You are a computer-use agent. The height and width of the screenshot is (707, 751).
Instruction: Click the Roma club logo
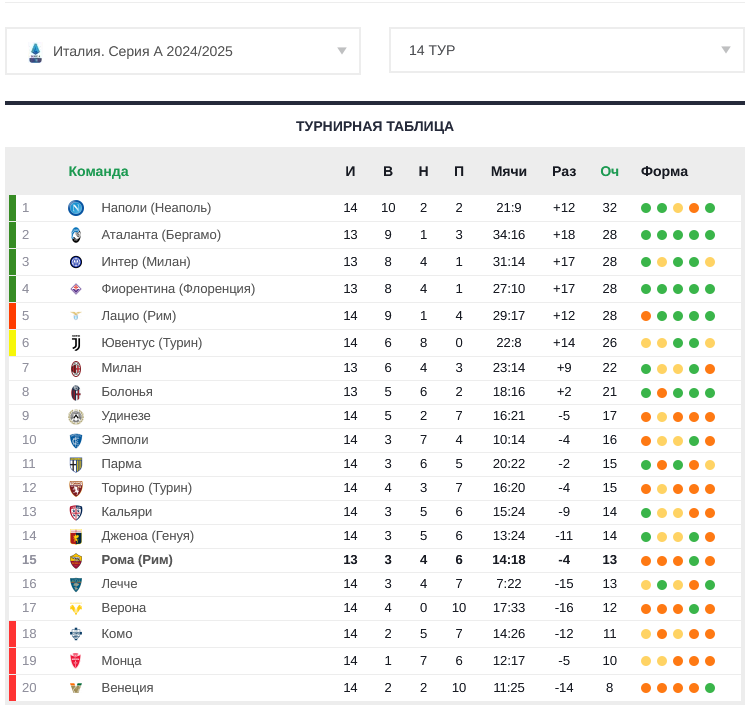tap(76, 560)
